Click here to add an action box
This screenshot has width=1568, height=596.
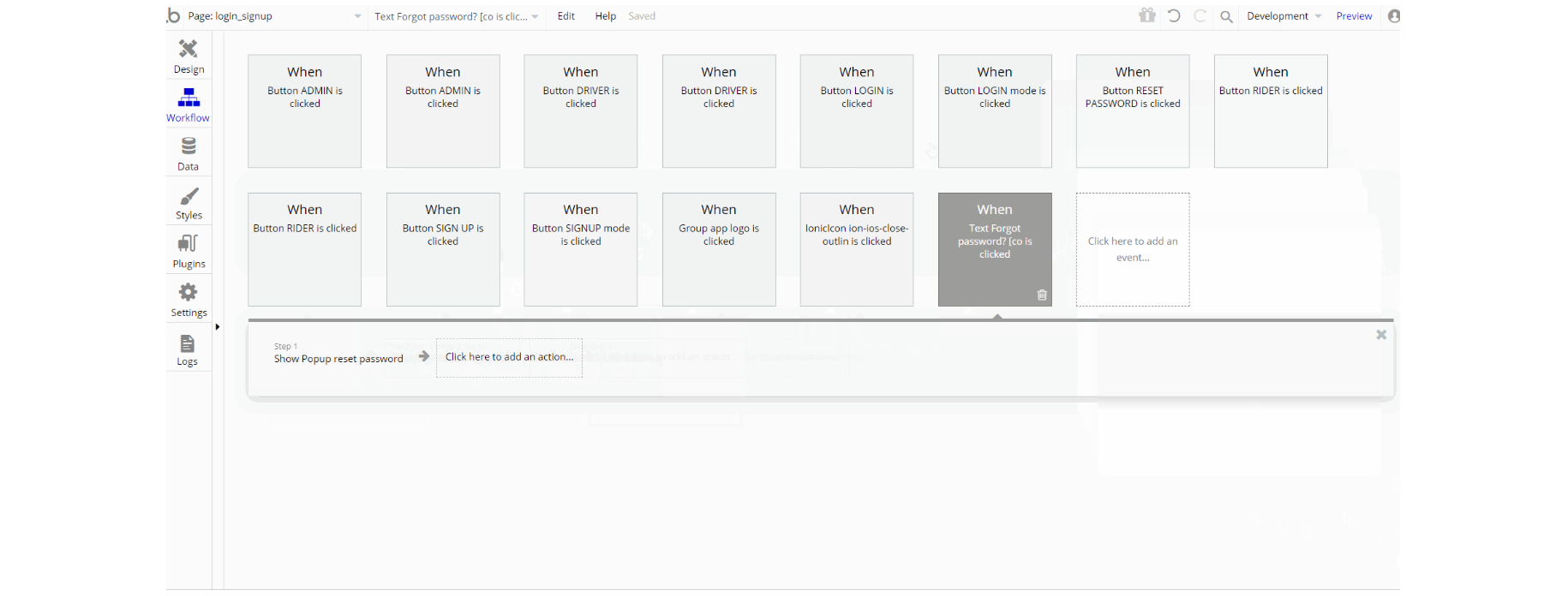tap(509, 357)
